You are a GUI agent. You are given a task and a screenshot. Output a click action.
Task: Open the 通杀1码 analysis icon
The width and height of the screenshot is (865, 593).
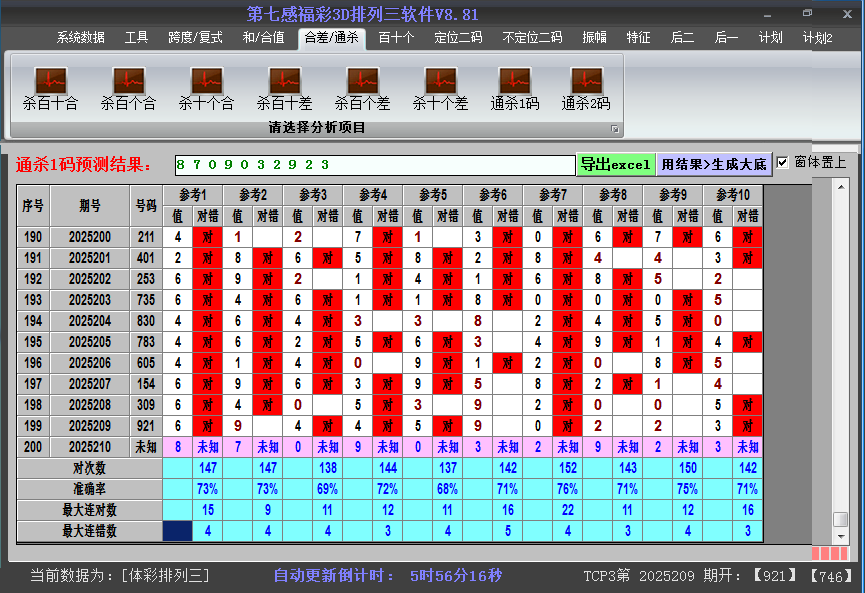[x=515, y=88]
